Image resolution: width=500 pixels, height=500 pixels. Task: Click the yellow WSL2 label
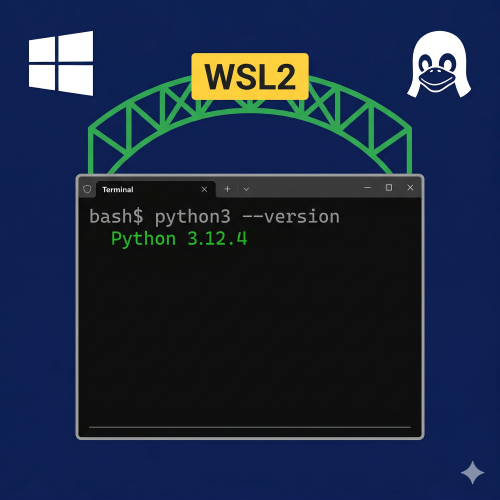pyautogui.click(x=250, y=76)
